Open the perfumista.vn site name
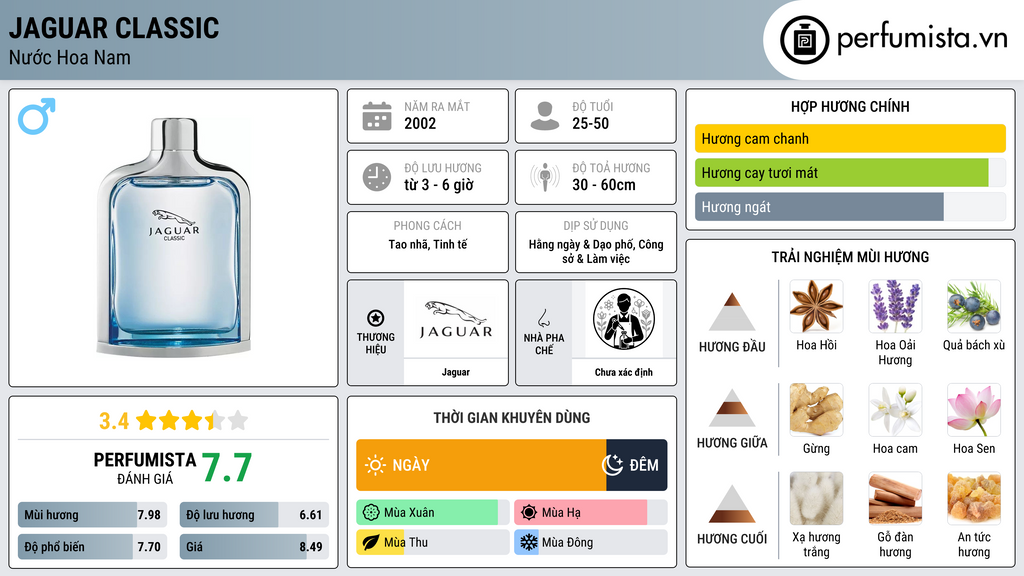This screenshot has height=576, width=1024. point(922,39)
